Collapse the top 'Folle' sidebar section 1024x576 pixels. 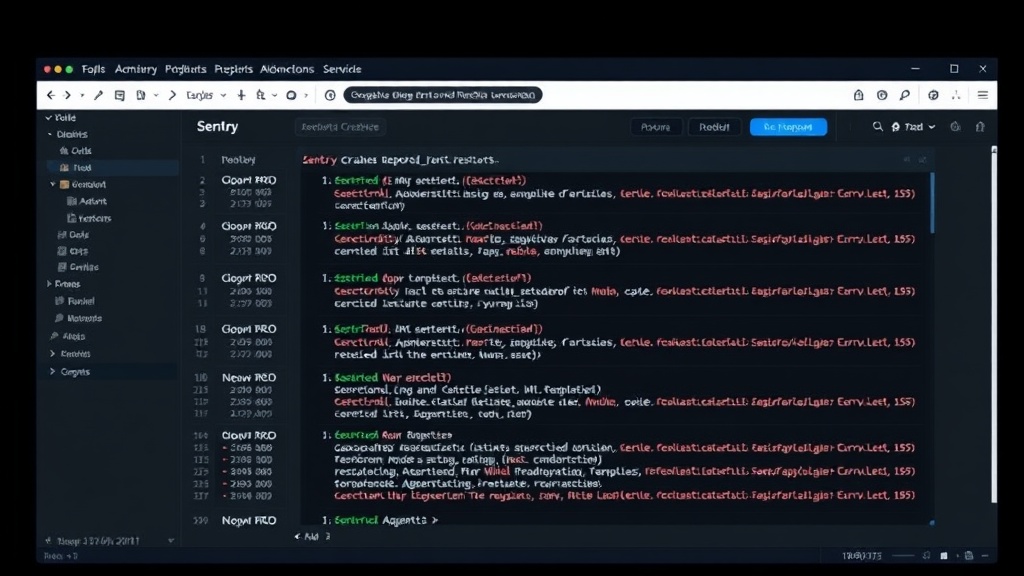pyautogui.click(x=48, y=118)
